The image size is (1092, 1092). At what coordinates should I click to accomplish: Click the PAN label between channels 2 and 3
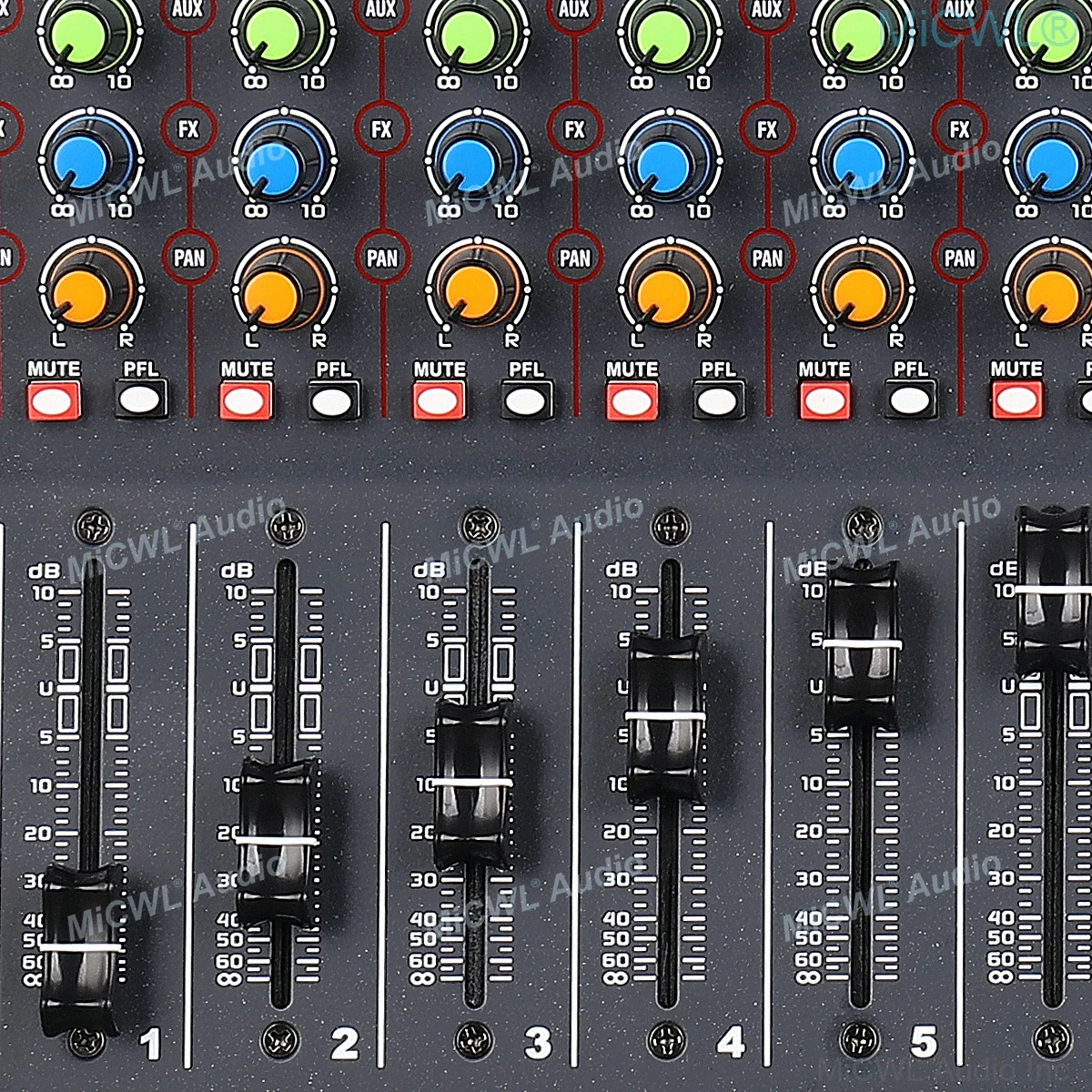(382, 258)
